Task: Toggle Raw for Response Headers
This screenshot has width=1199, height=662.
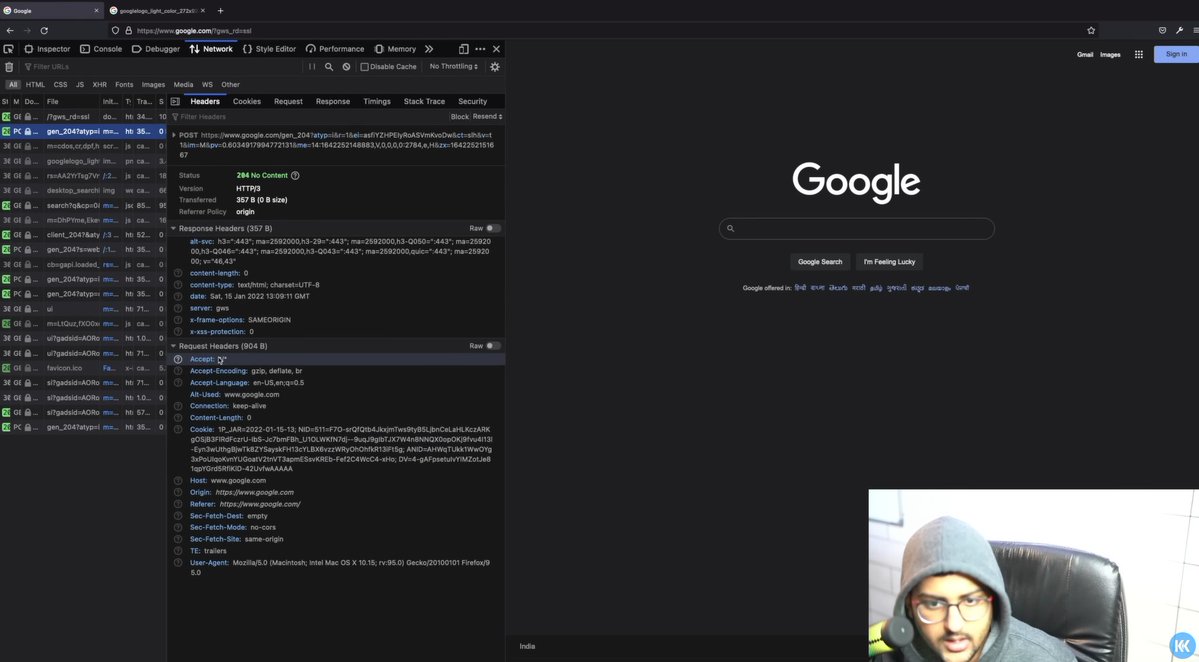Action: 493,229
